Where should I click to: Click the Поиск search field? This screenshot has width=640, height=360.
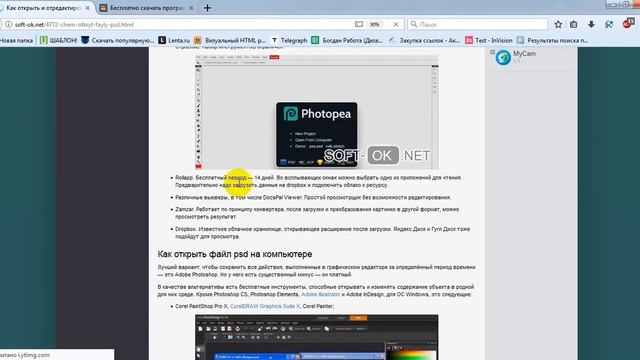click(x=478, y=24)
